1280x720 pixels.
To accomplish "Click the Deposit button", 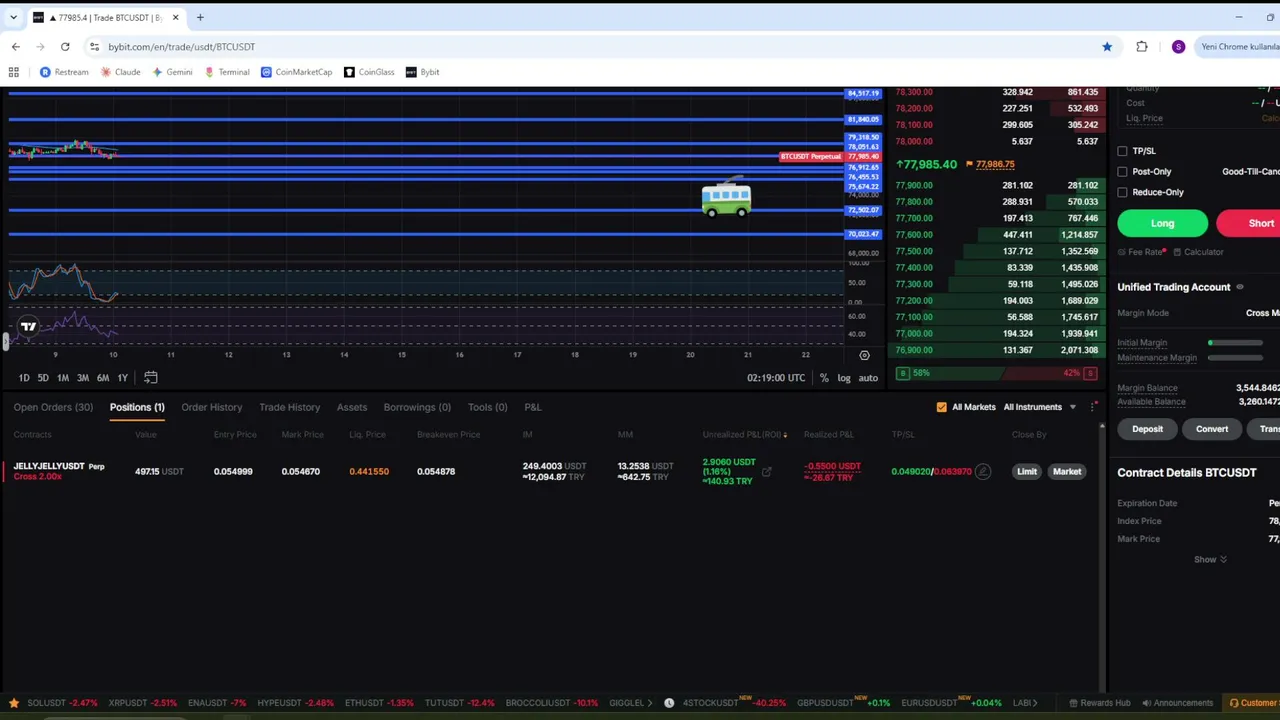I will click(x=1147, y=429).
